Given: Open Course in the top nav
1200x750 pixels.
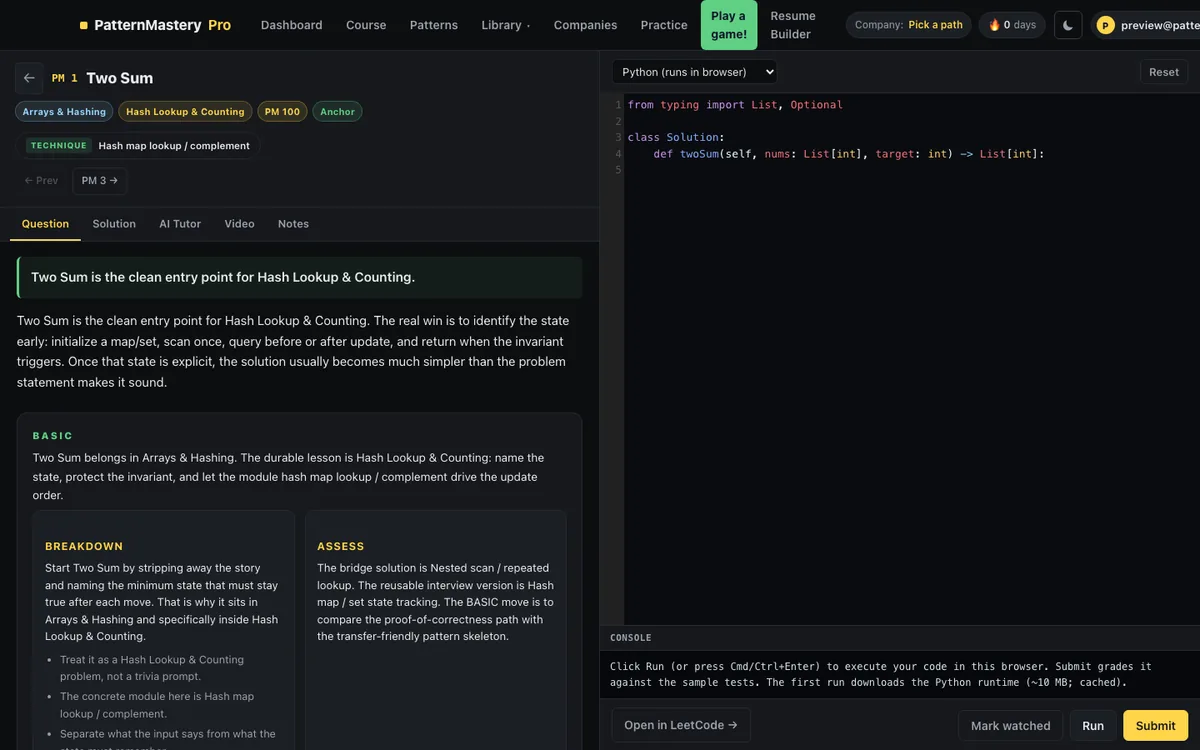Looking at the screenshot, I should coord(366,25).
